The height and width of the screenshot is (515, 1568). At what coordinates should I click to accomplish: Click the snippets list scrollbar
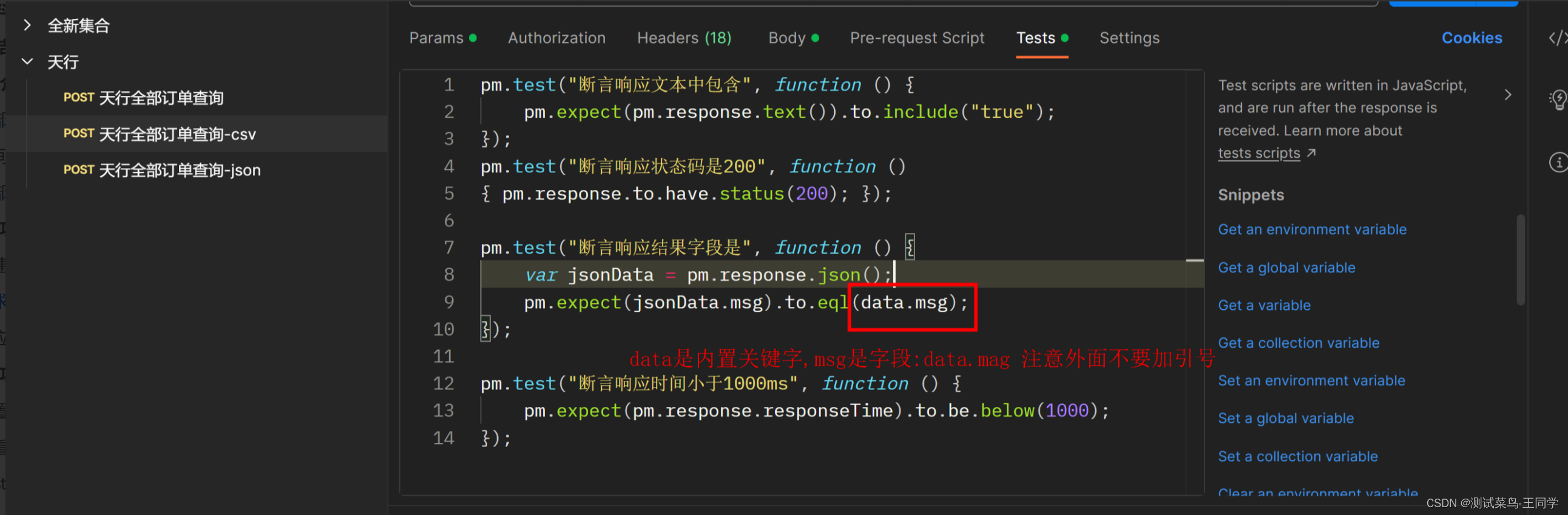tap(1520, 260)
